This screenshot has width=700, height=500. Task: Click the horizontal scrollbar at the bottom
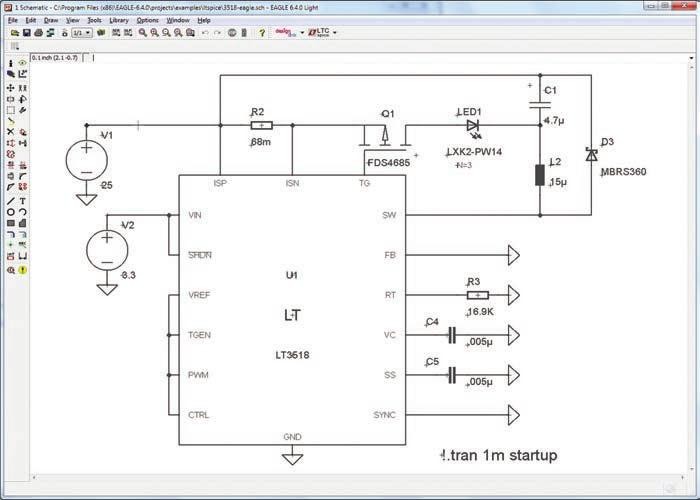[358, 478]
